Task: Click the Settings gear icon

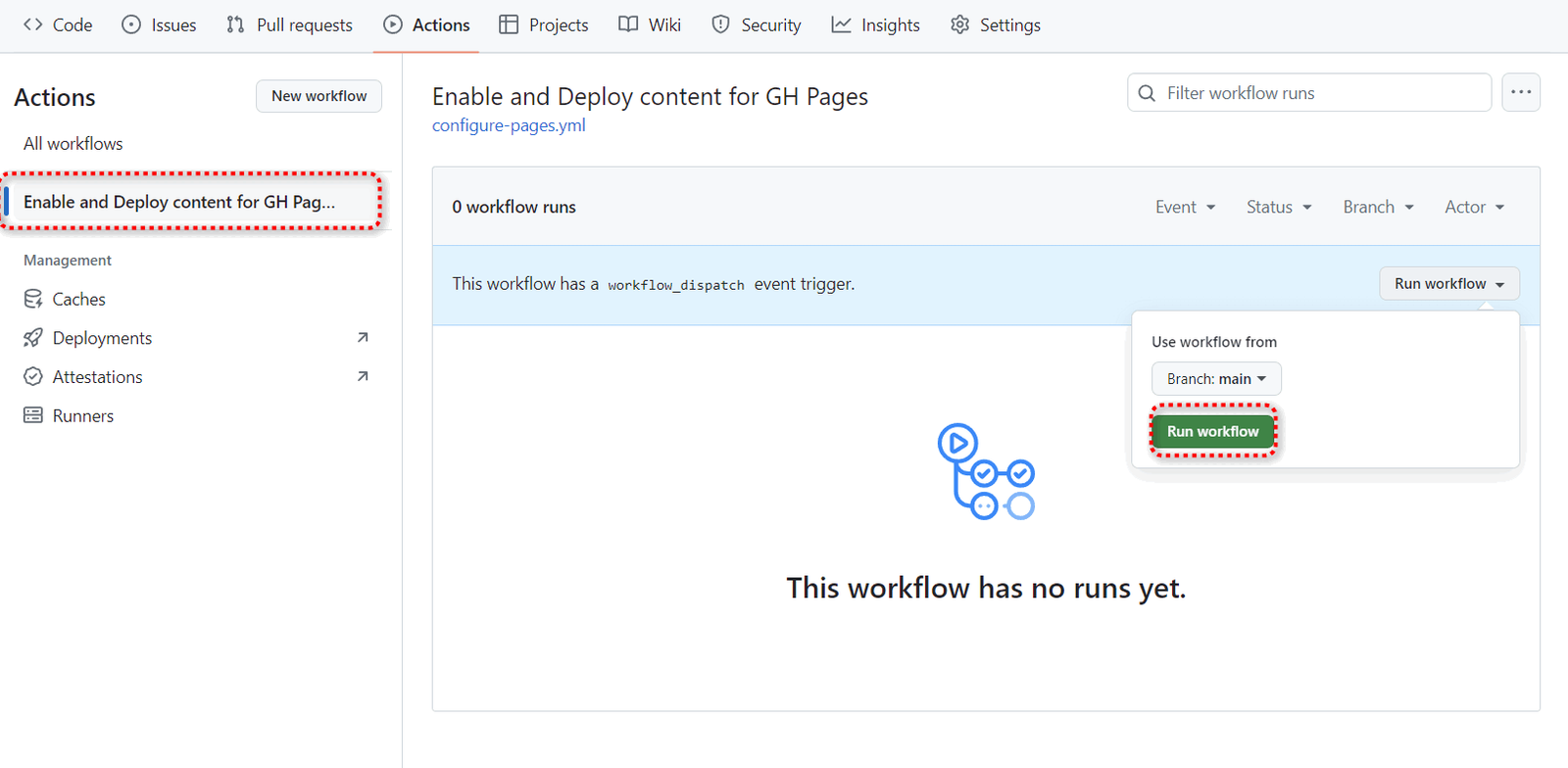Action: [x=960, y=24]
